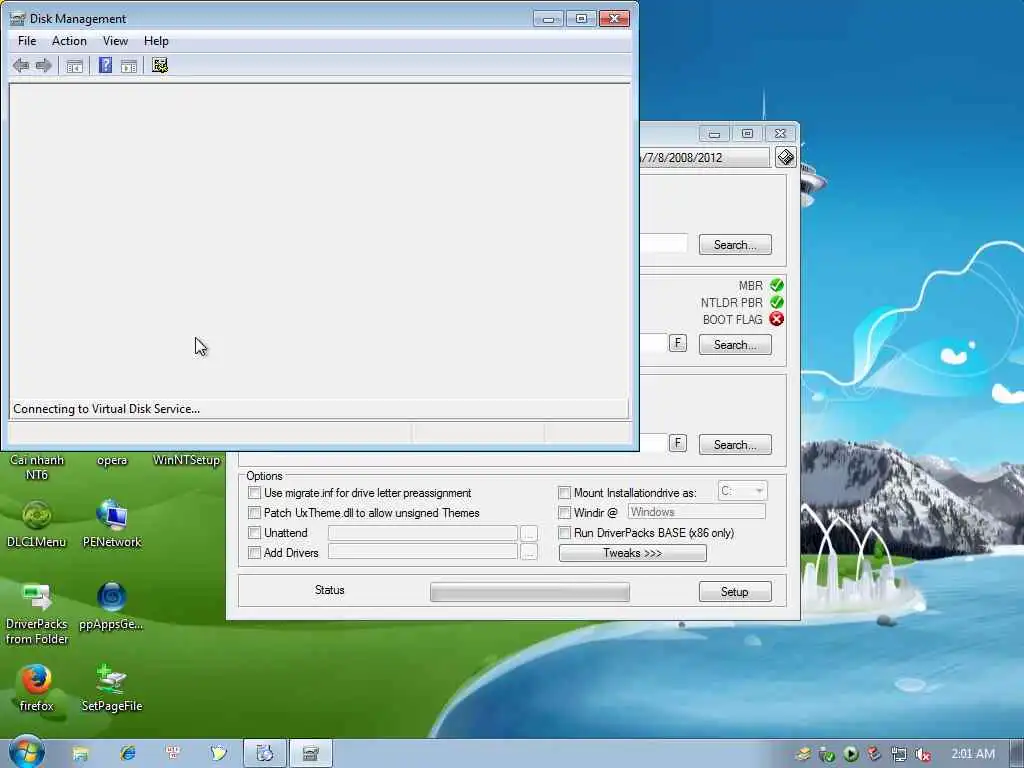Open the Help menu

click(156, 40)
